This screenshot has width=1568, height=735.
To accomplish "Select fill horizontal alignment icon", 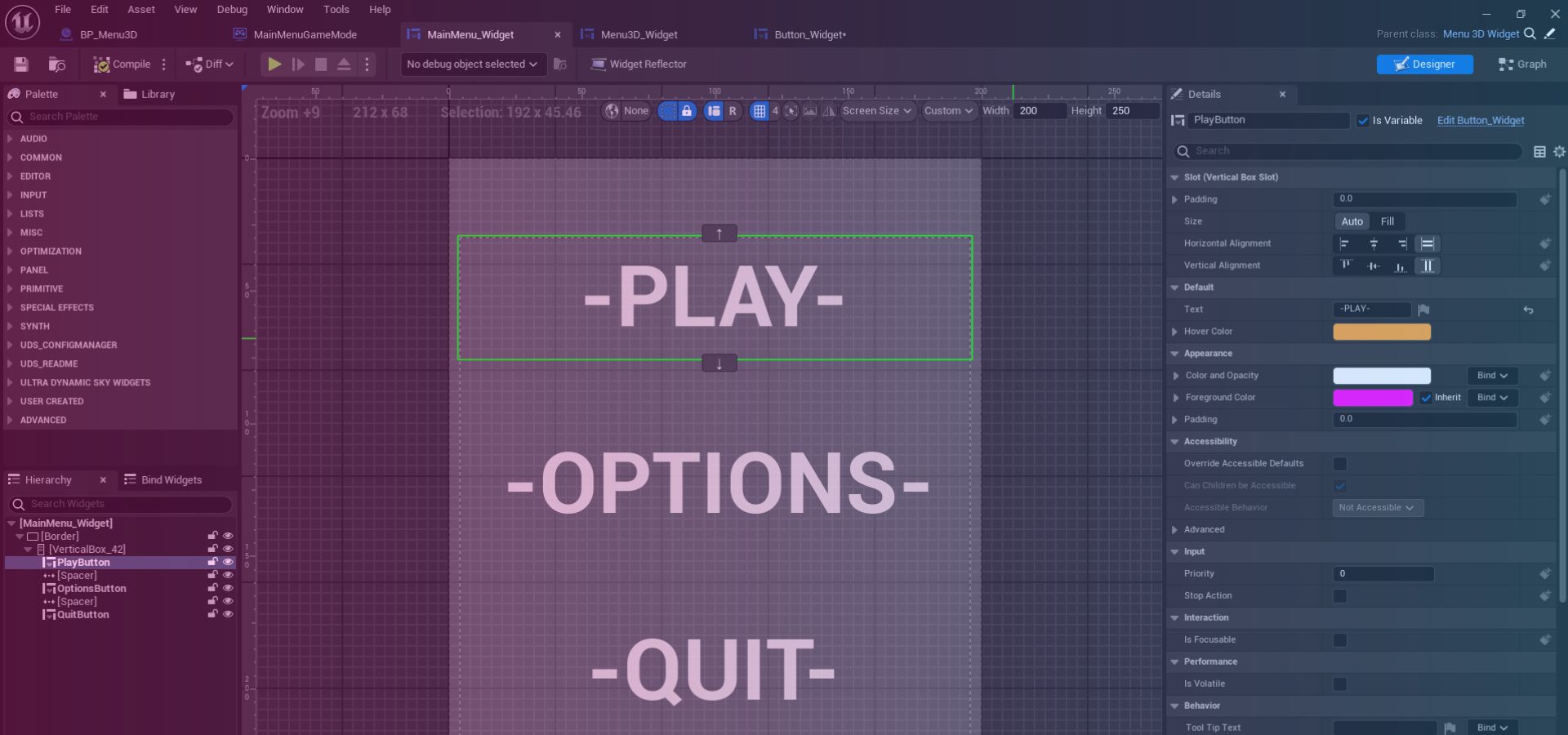I will coord(1428,243).
